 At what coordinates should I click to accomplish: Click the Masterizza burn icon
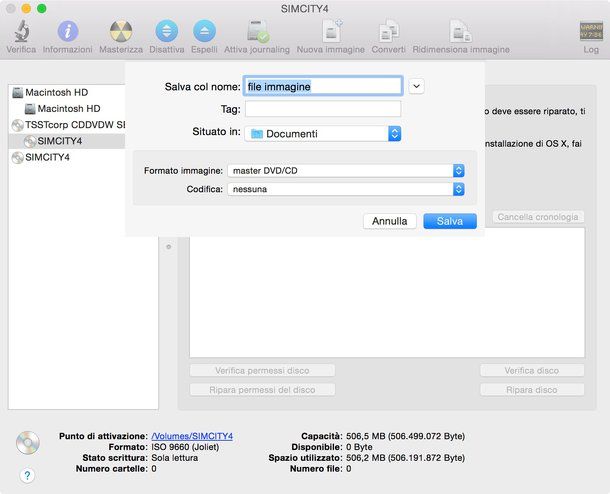pos(121,31)
